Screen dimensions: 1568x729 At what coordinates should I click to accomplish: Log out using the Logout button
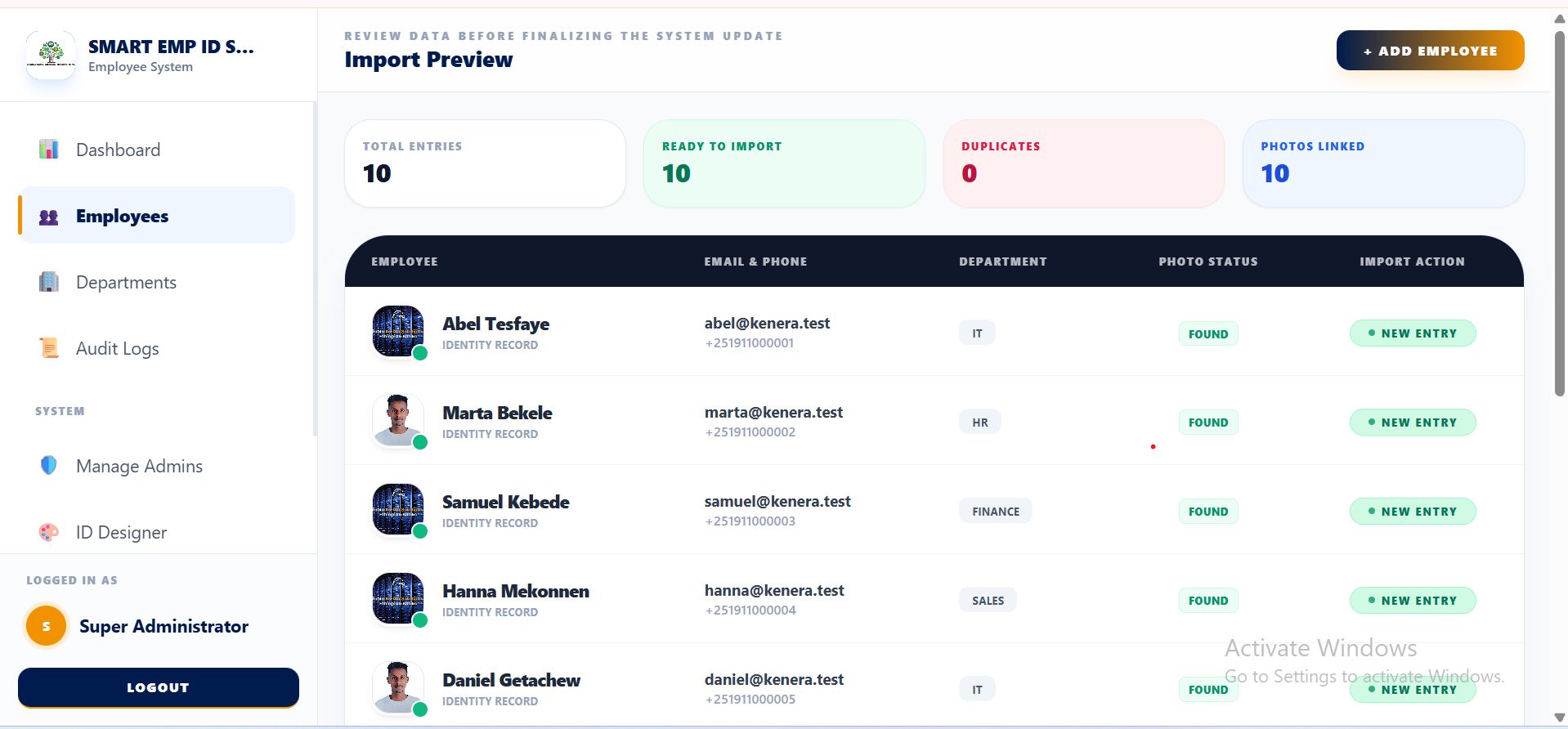pyautogui.click(x=159, y=687)
